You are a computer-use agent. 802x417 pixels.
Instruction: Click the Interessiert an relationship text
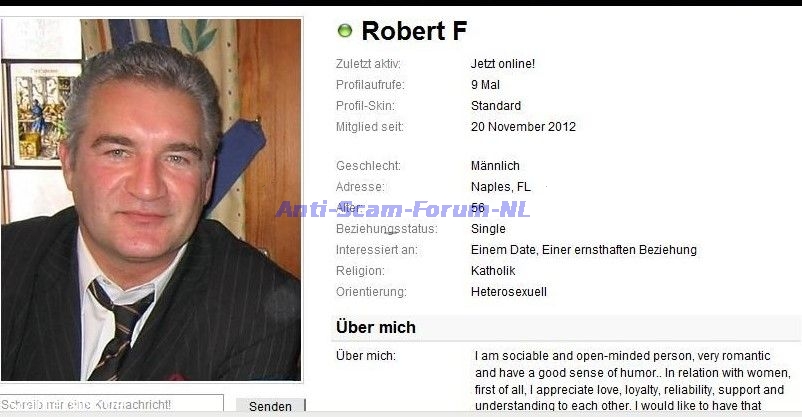click(x=584, y=250)
